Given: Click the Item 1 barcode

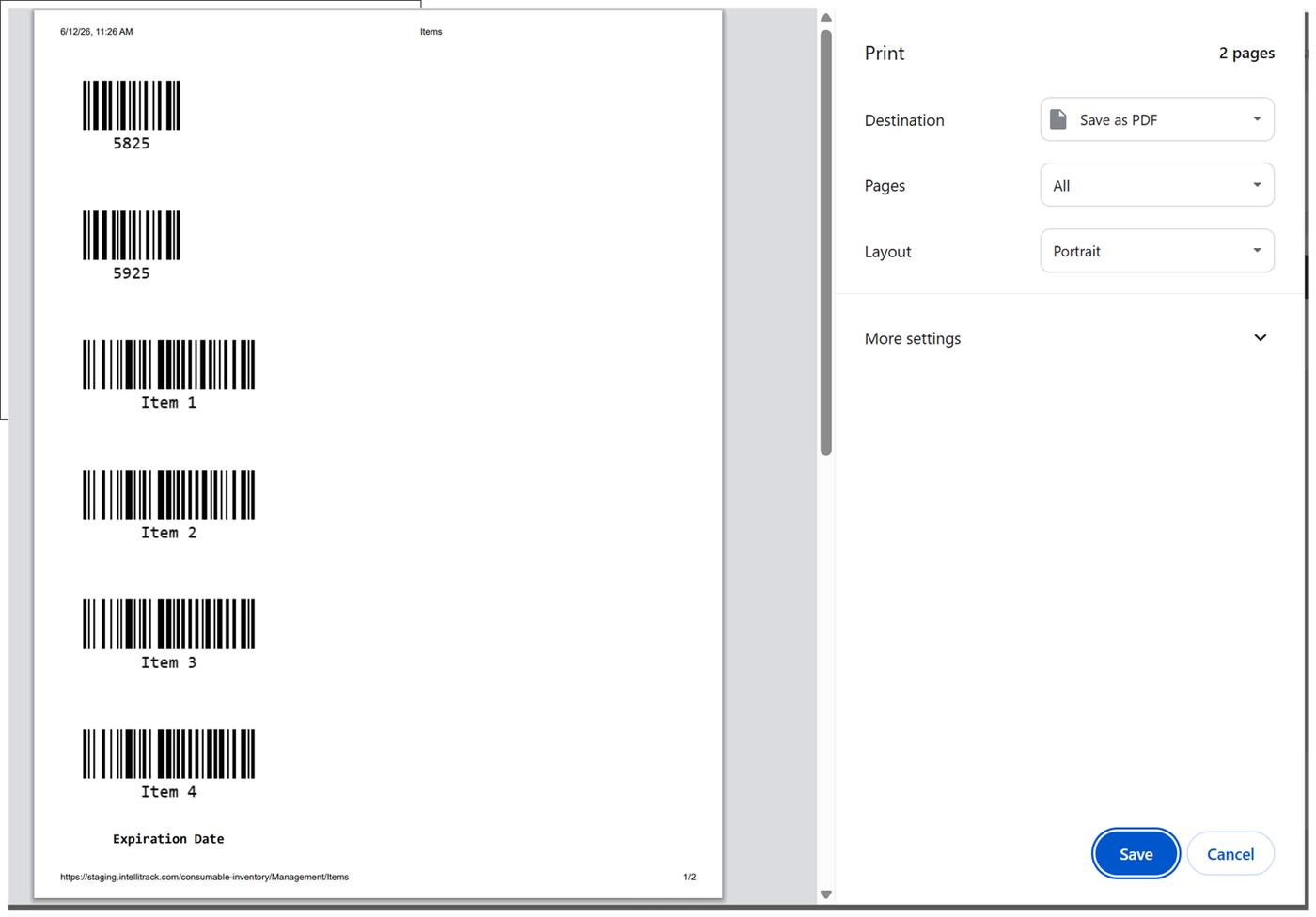Looking at the screenshot, I should pos(169,365).
